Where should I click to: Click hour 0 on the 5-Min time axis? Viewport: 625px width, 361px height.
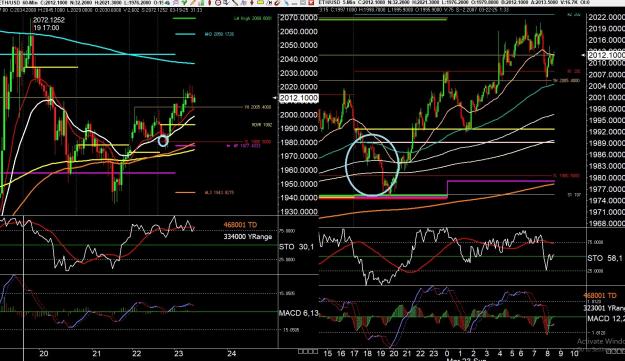pos(447,353)
